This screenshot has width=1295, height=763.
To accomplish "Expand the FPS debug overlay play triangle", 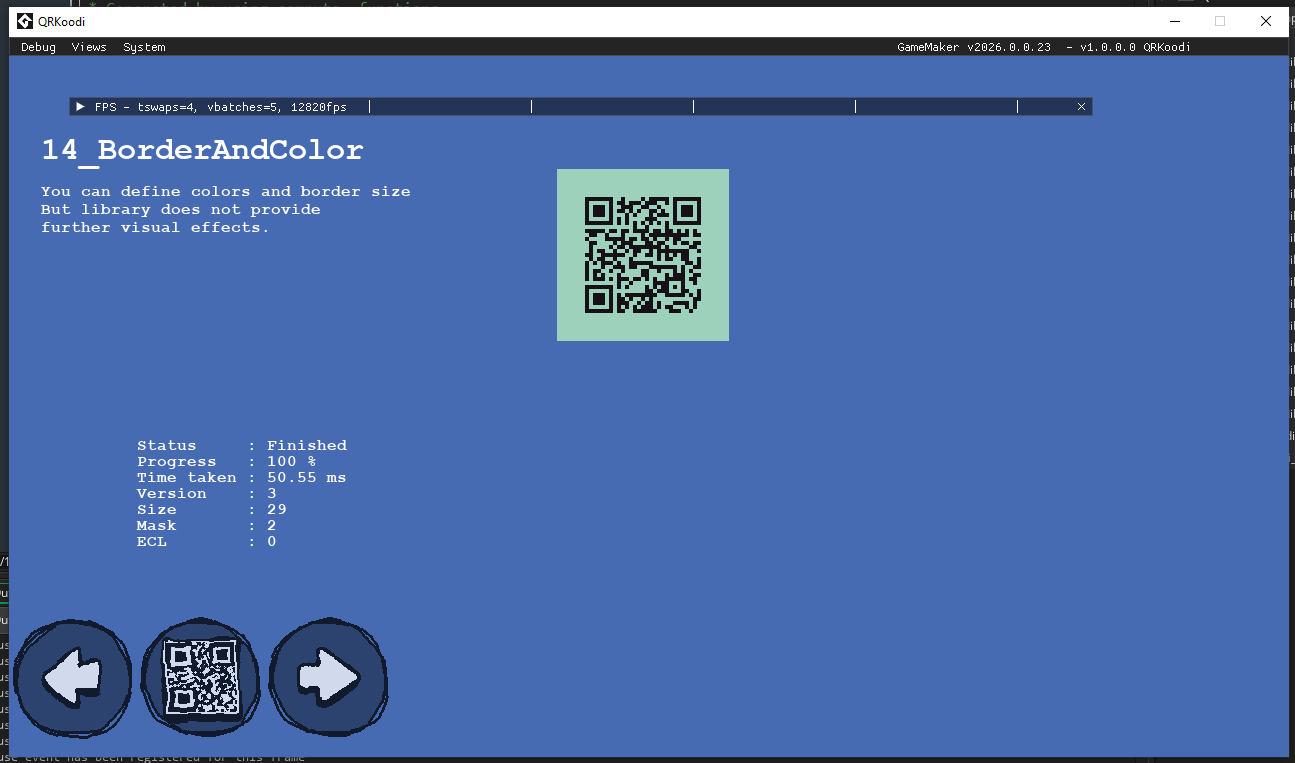I will point(81,106).
